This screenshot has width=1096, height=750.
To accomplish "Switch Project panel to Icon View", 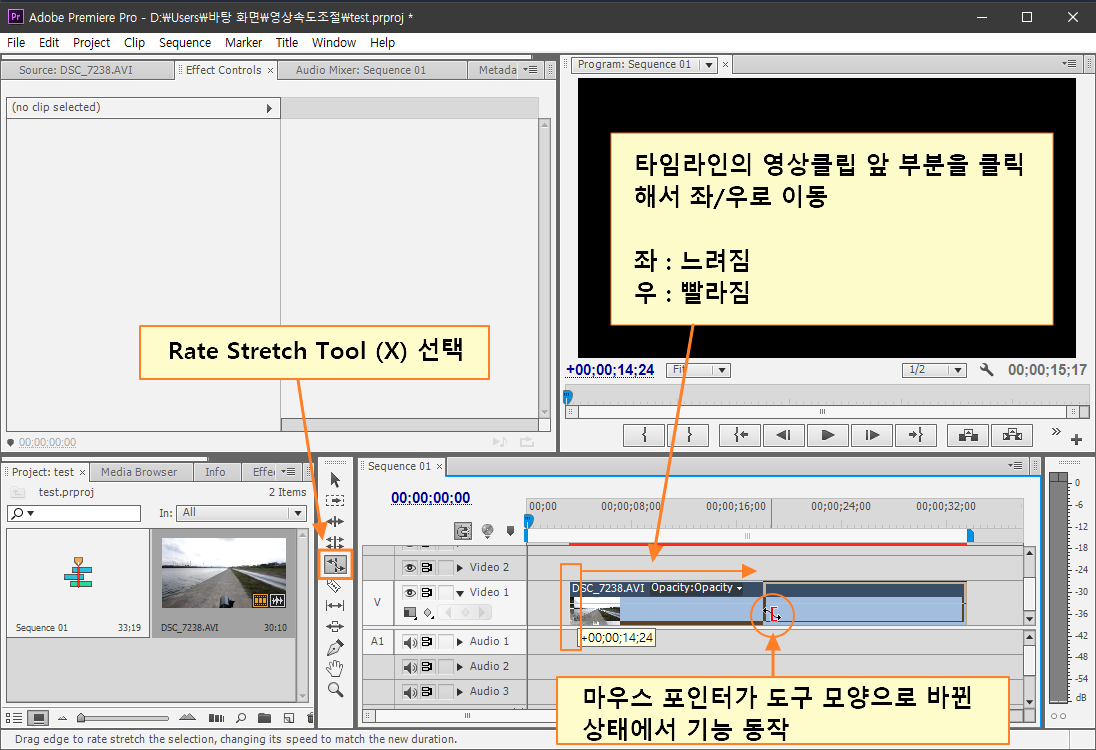I will pos(38,718).
